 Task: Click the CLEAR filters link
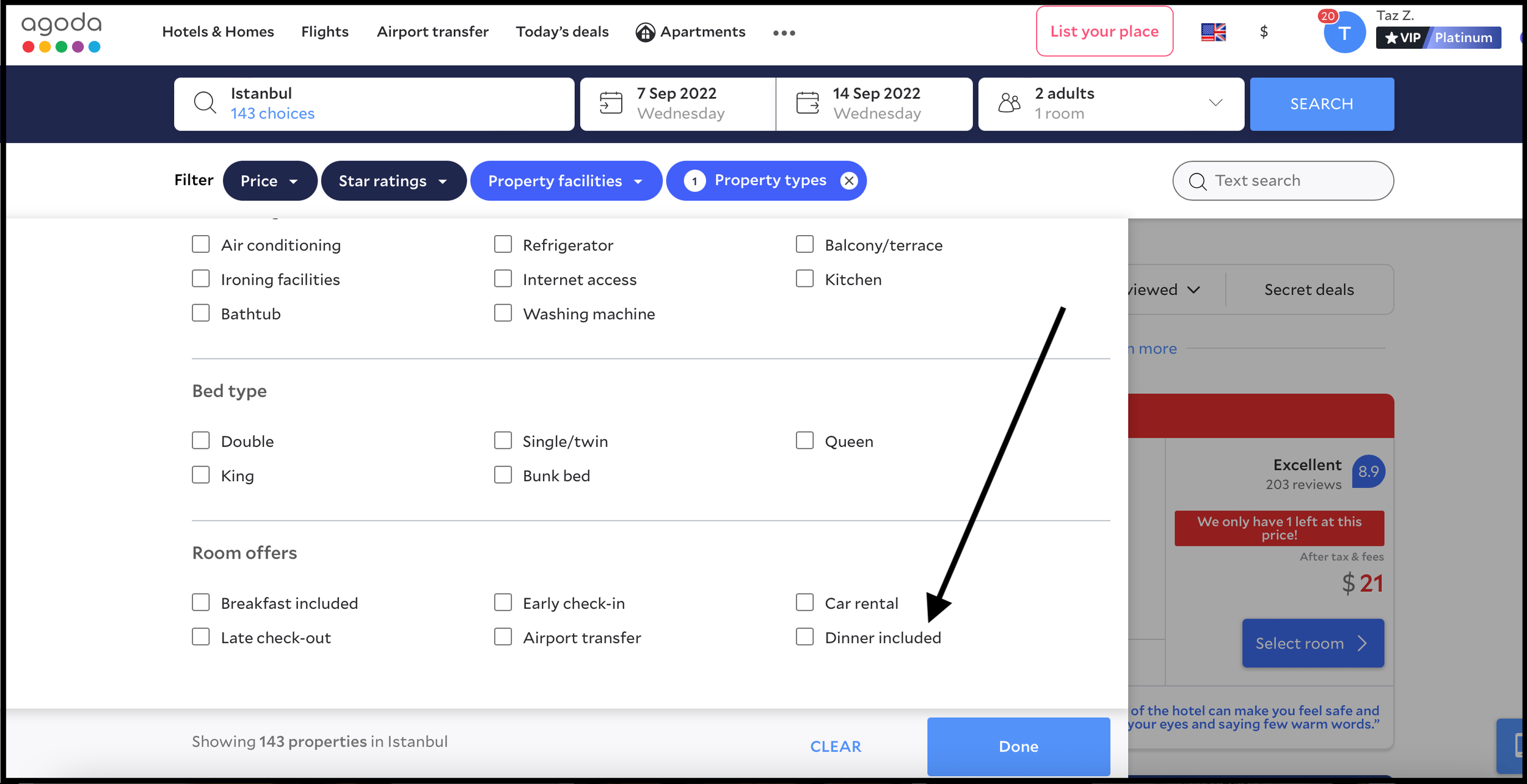[x=835, y=746]
